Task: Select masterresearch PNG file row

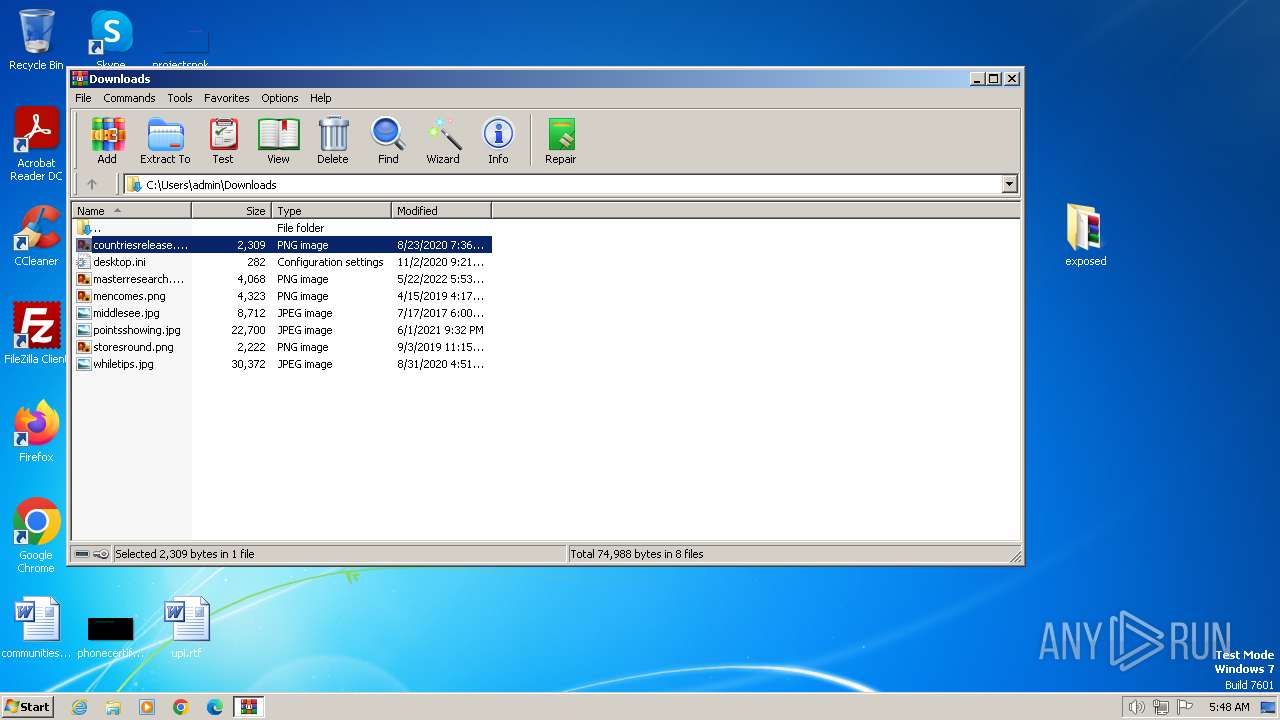Action: tap(282, 279)
